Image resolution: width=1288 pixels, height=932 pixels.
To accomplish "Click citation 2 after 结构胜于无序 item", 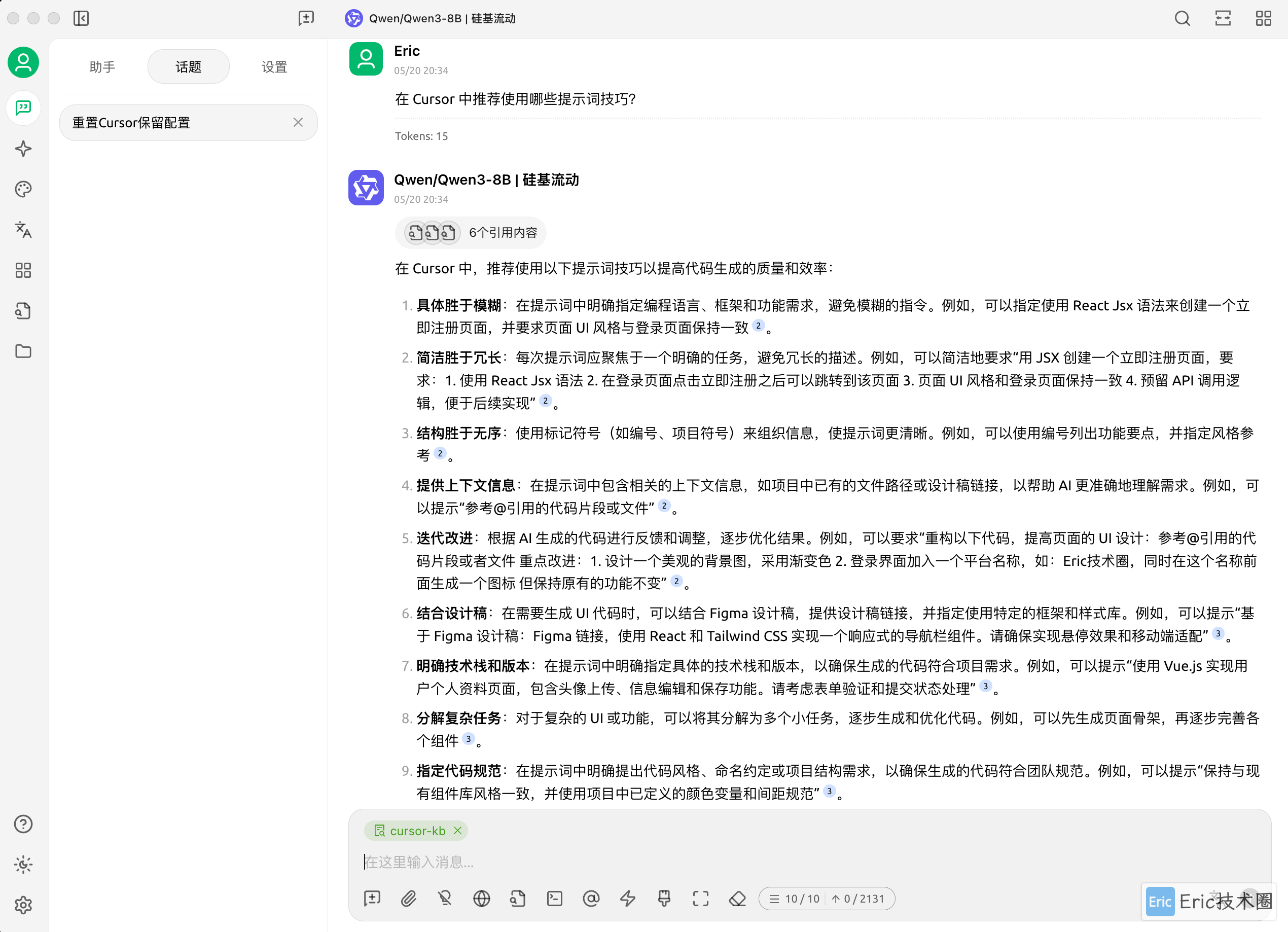I will tap(440, 453).
